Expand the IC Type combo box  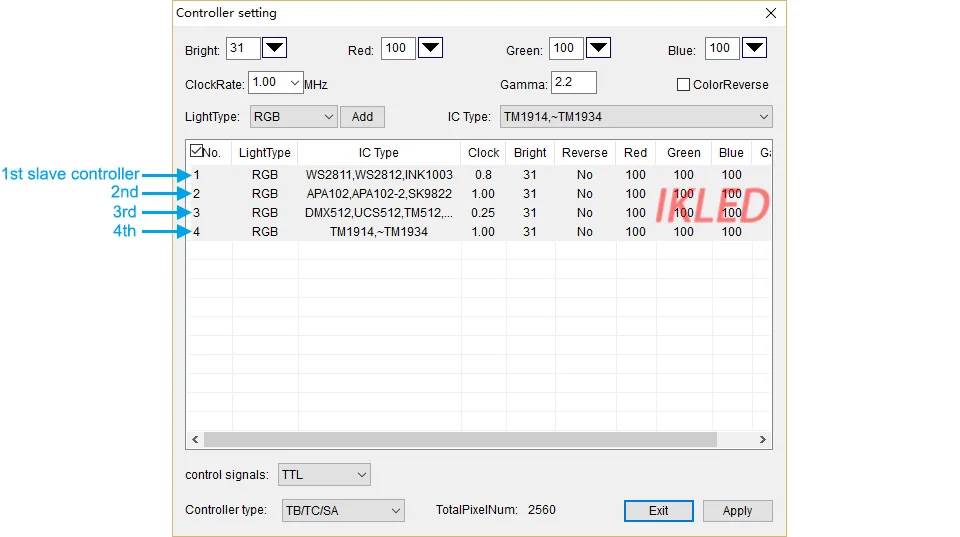[x=763, y=117]
